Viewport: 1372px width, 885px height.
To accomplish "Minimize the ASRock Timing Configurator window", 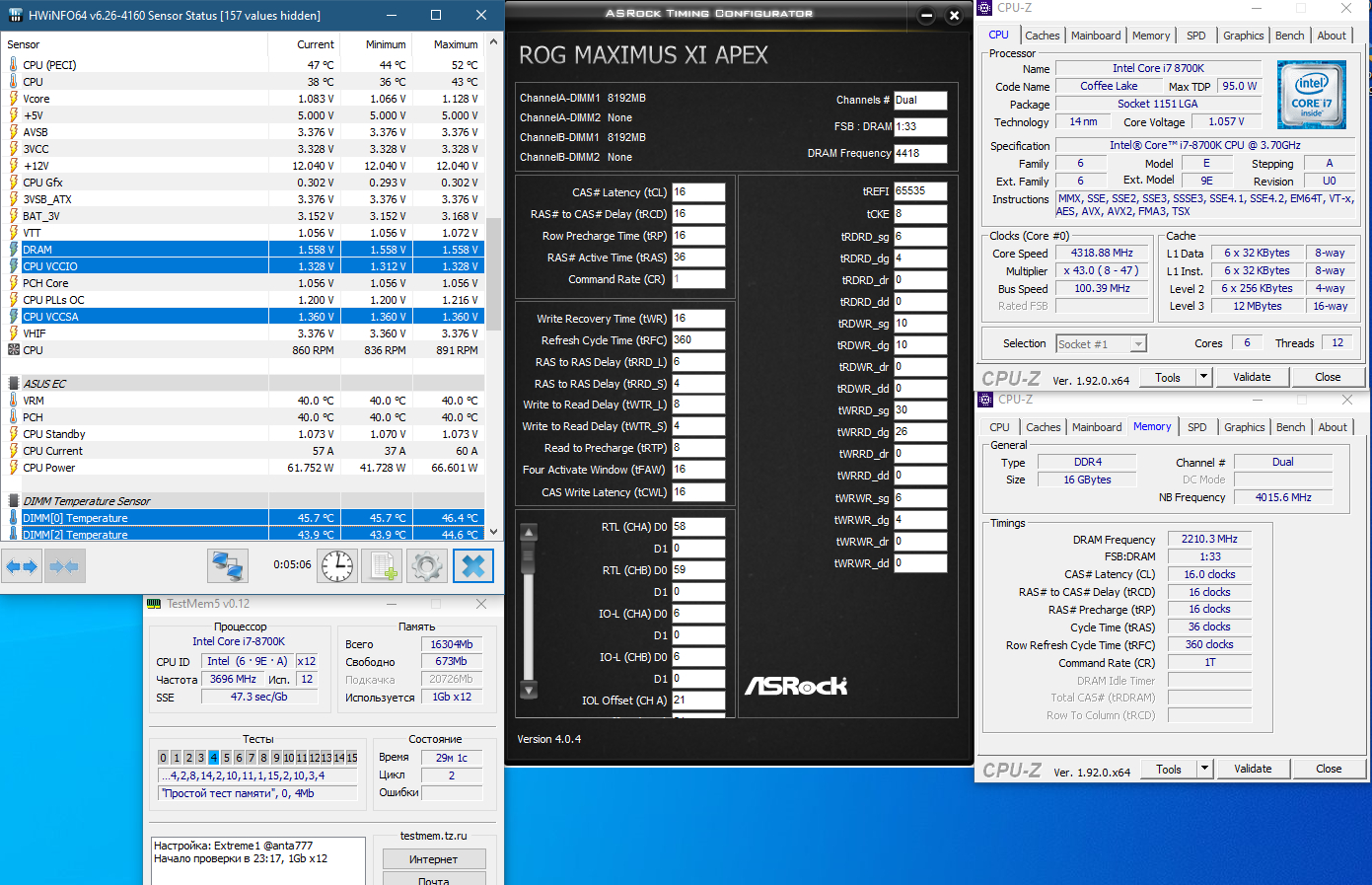I will 926,15.
